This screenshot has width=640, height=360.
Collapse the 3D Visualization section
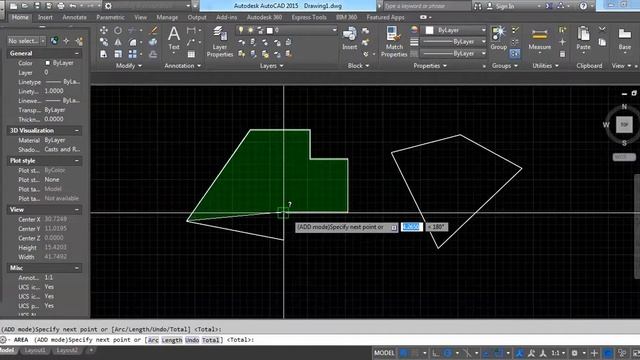(x=77, y=131)
